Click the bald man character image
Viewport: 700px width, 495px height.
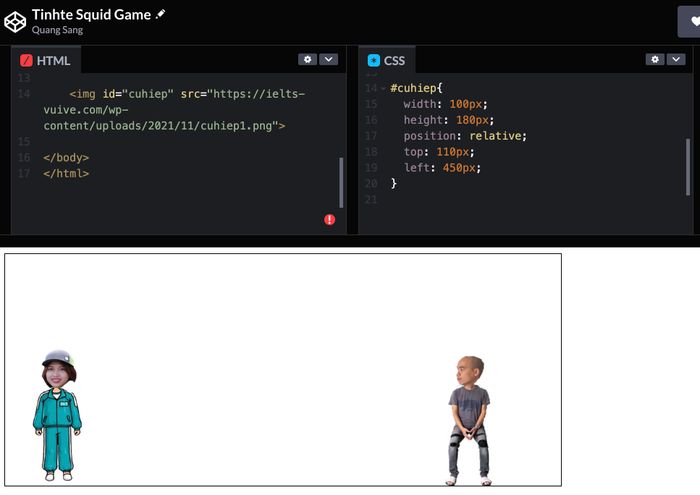tap(469, 420)
